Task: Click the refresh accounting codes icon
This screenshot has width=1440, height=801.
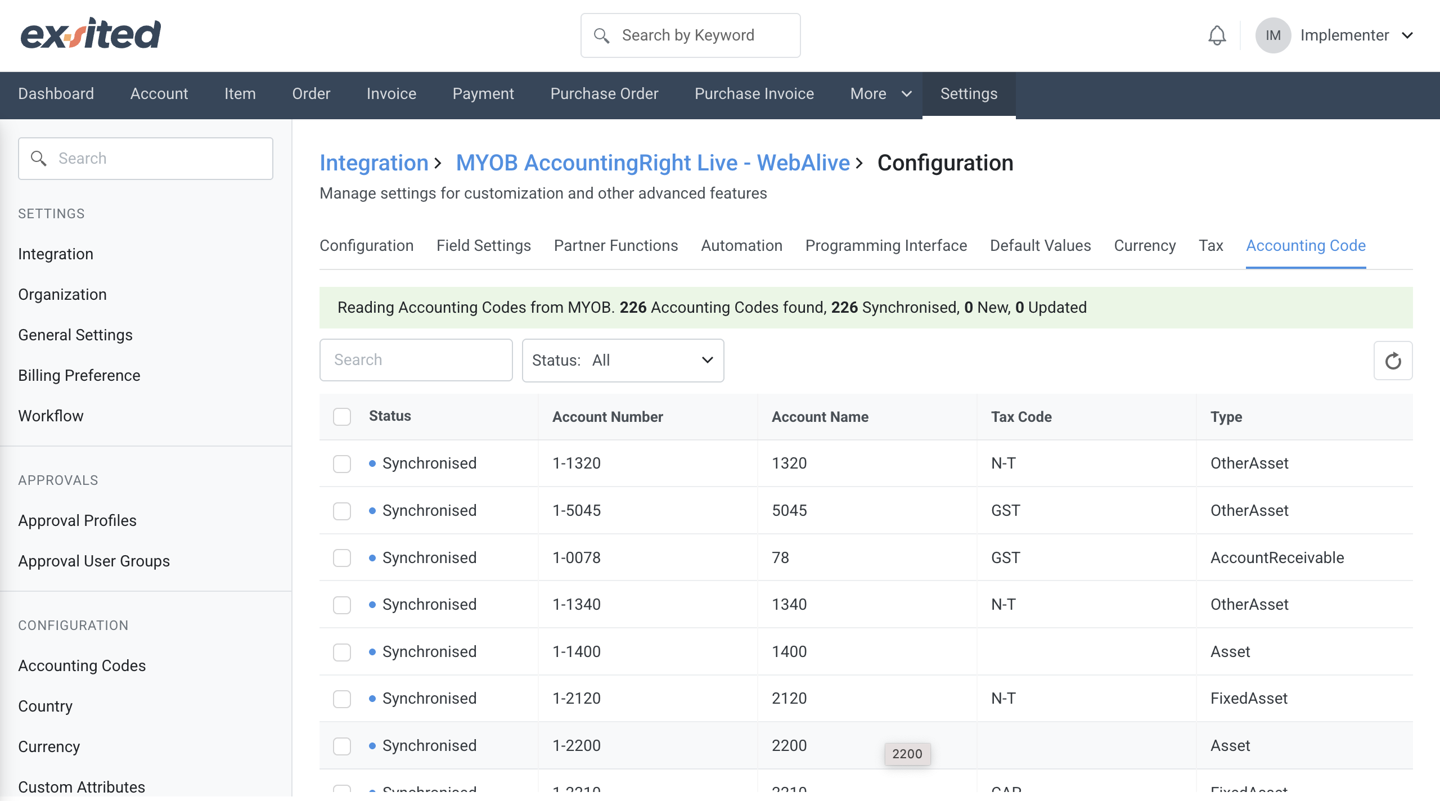Action: tap(1393, 361)
